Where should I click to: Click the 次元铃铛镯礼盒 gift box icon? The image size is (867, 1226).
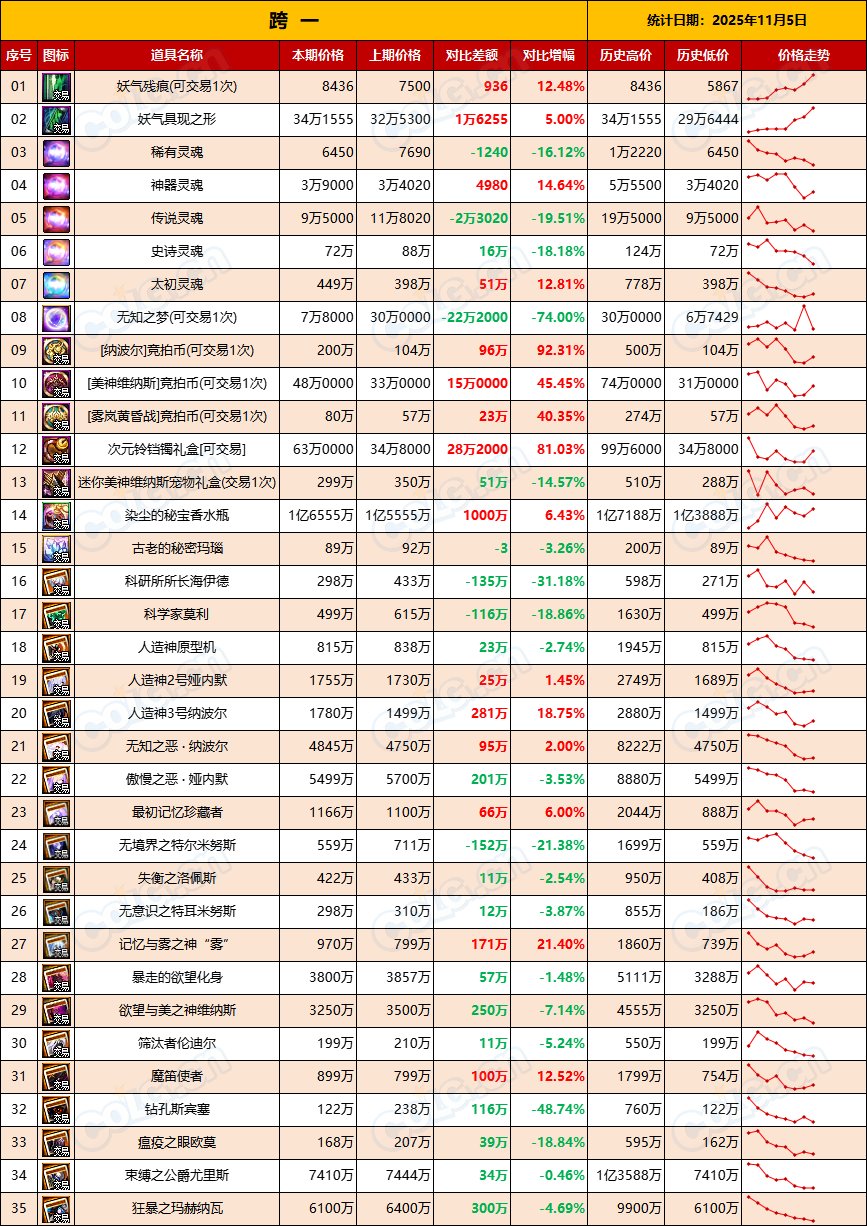coord(57,448)
